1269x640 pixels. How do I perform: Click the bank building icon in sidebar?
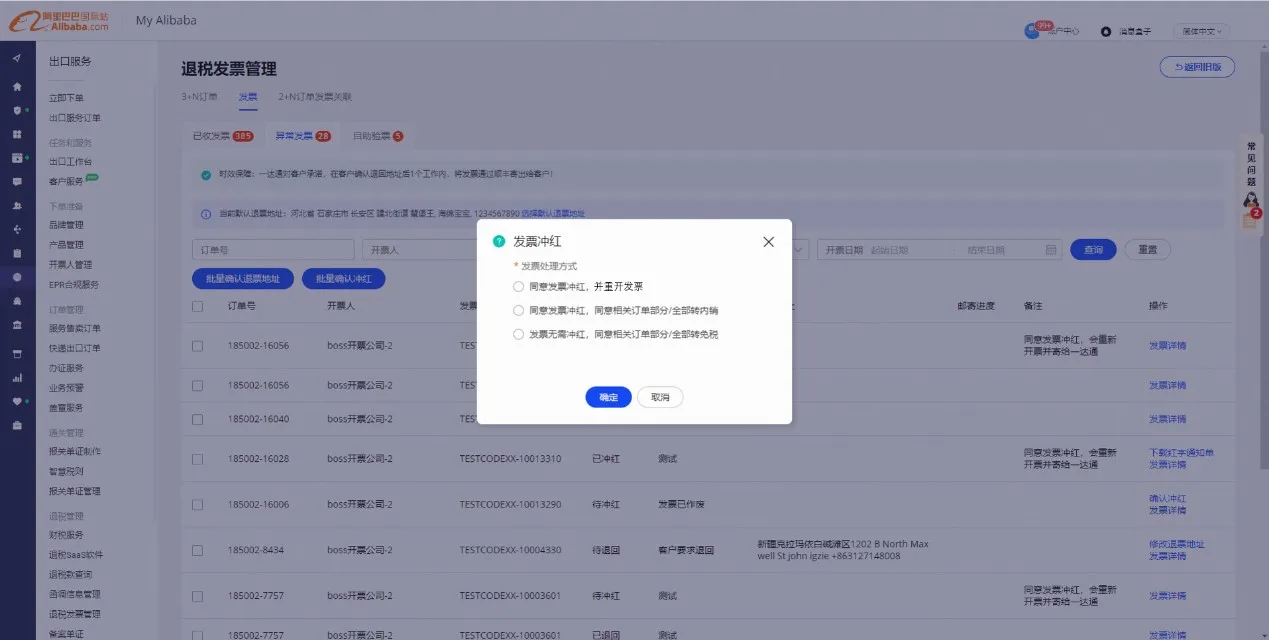click(x=17, y=325)
